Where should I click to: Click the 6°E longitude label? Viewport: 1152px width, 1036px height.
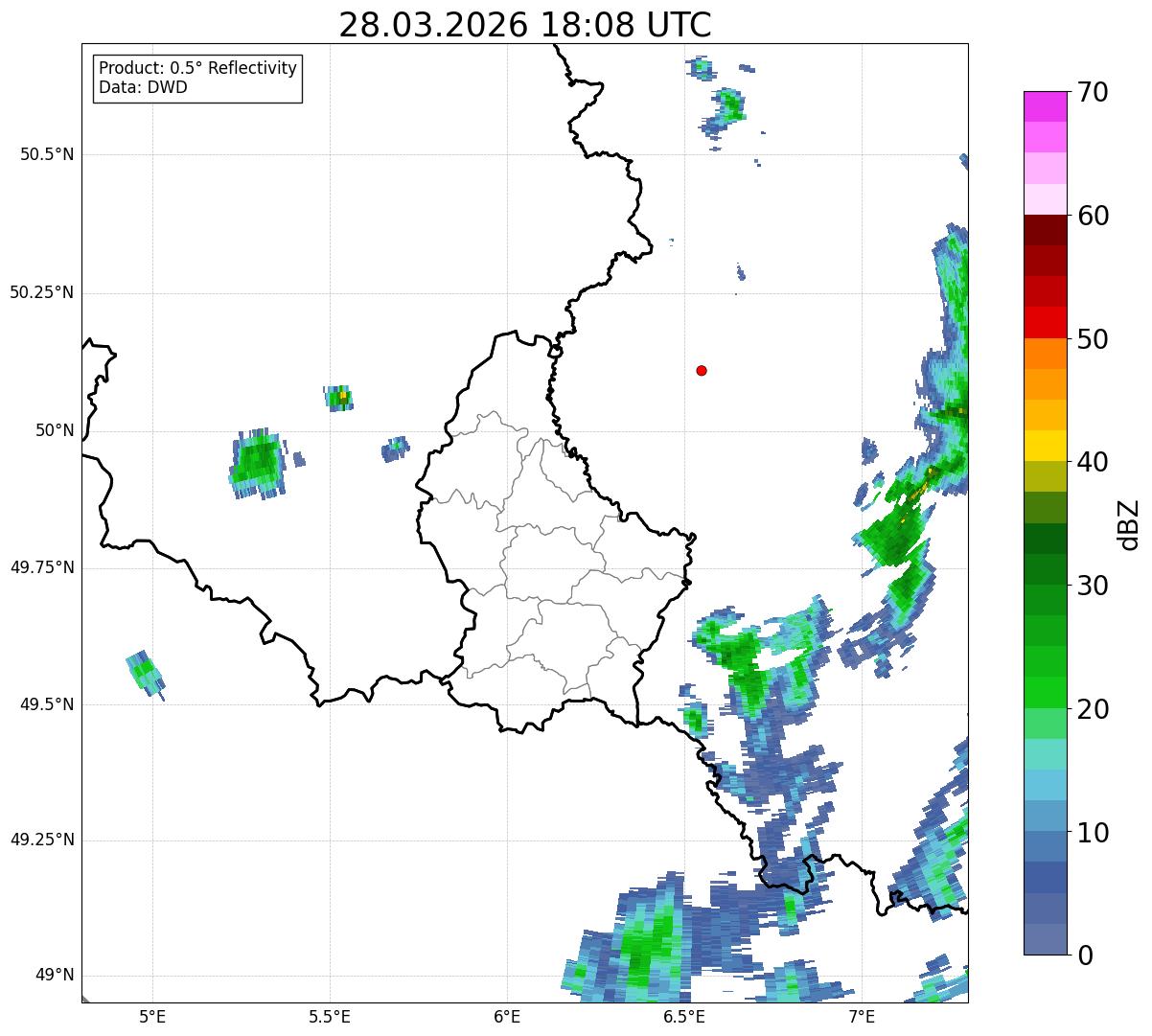pyautogui.click(x=507, y=1016)
